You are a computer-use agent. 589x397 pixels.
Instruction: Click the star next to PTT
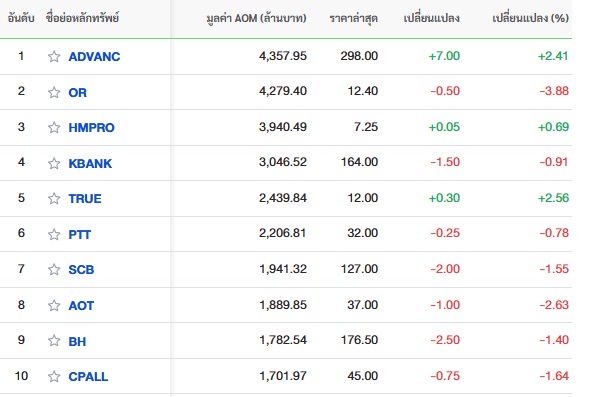point(54,234)
